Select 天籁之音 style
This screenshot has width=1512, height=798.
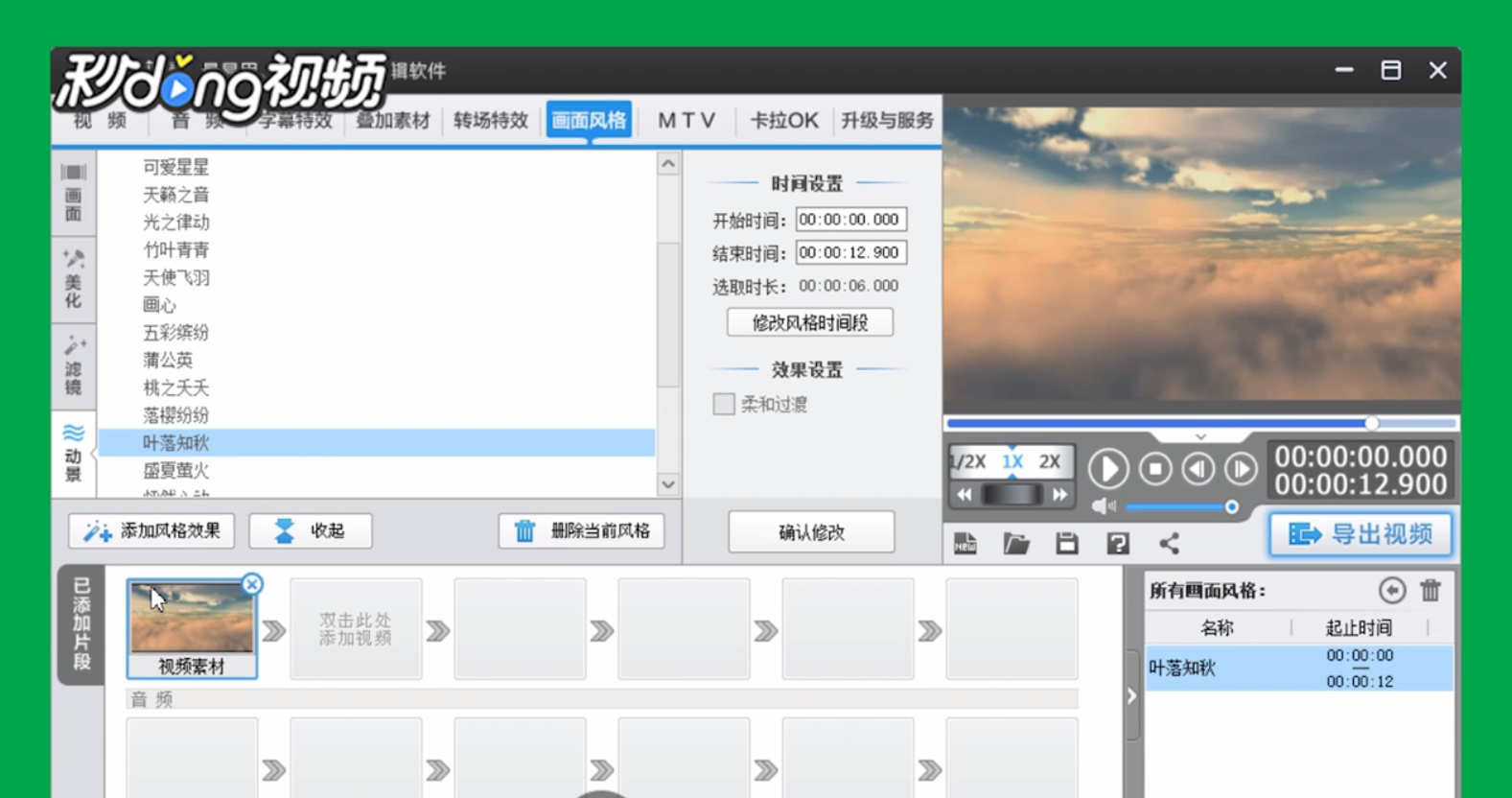pyautogui.click(x=175, y=195)
